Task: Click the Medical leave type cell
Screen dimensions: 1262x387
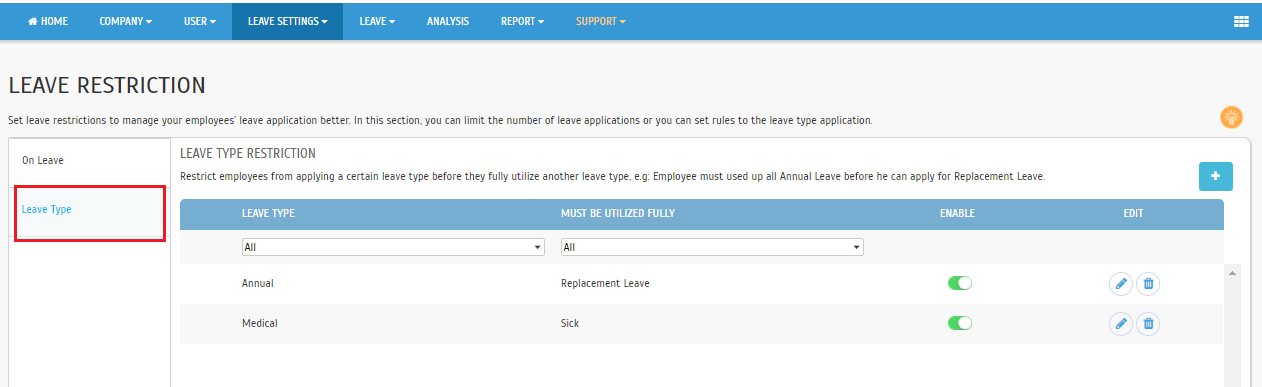Action: (259, 323)
